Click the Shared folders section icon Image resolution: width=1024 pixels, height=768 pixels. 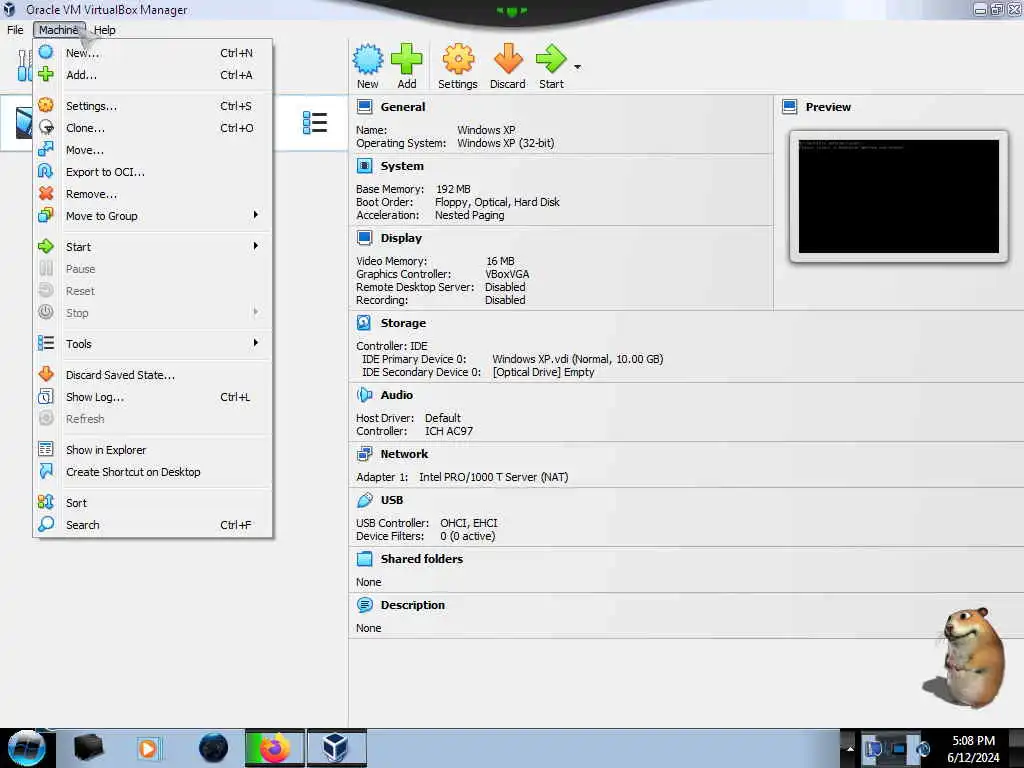364,558
